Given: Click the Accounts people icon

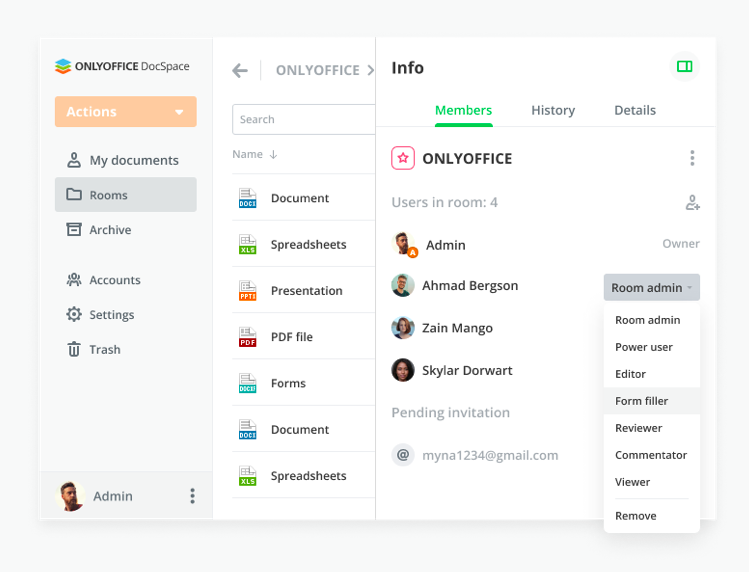Looking at the screenshot, I should [x=74, y=280].
